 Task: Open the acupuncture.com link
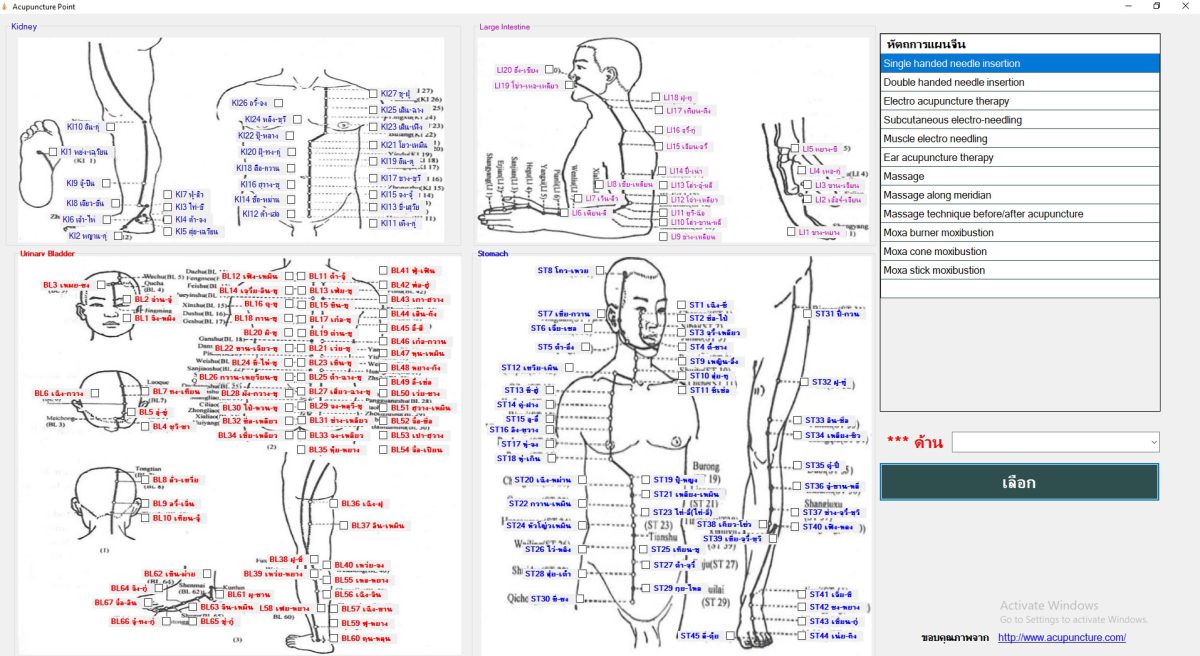click(1061, 638)
